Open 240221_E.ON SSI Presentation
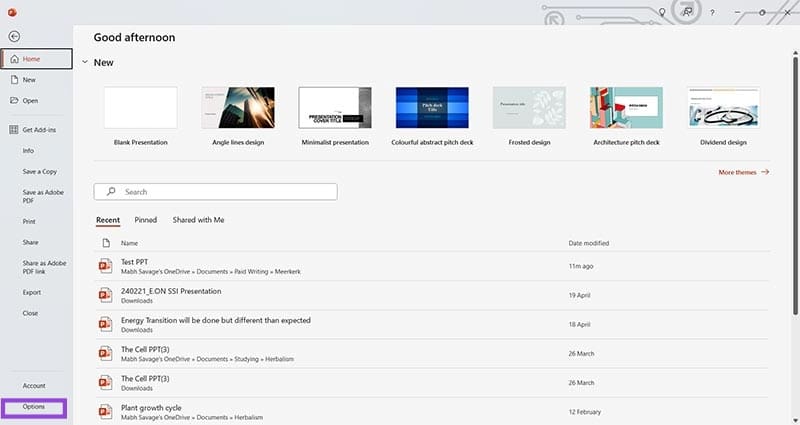Image resolution: width=800 pixels, height=425 pixels. click(x=432, y=295)
